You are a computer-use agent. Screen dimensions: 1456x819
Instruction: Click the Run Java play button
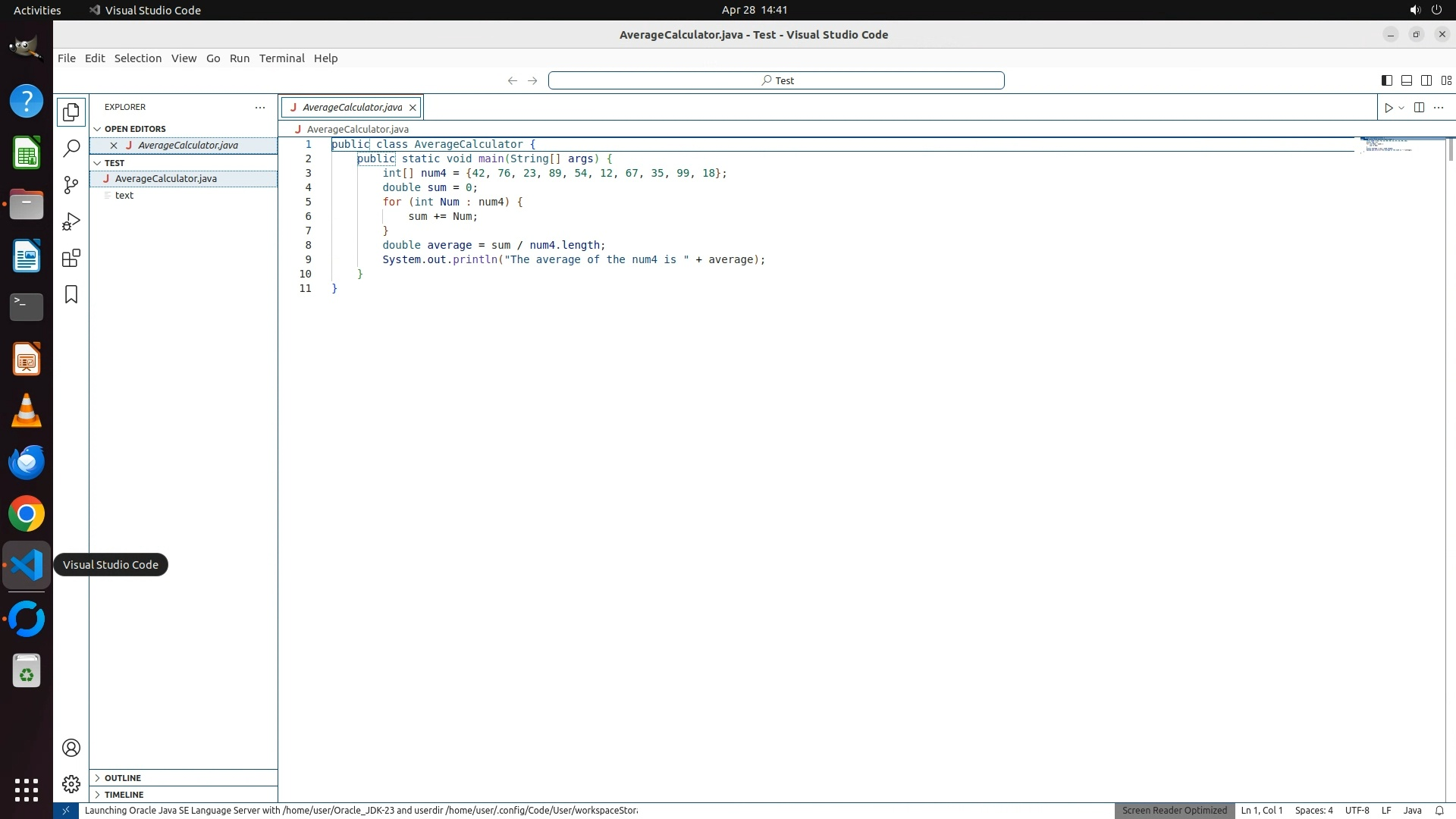(x=1388, y=108)
